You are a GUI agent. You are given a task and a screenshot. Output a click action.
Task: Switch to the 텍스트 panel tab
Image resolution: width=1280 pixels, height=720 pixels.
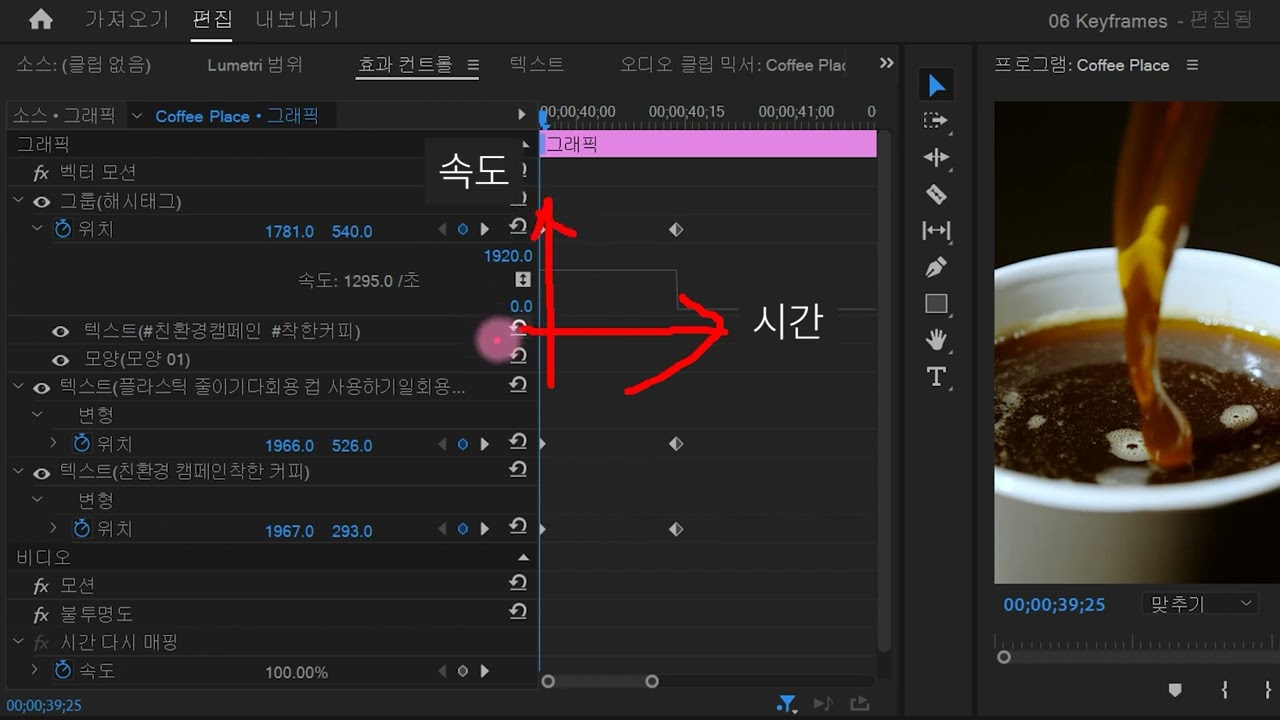point(536,63)
